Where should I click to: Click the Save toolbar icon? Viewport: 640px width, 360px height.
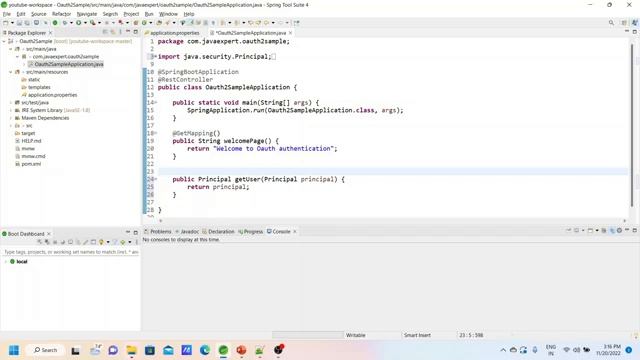click(19, 23)
